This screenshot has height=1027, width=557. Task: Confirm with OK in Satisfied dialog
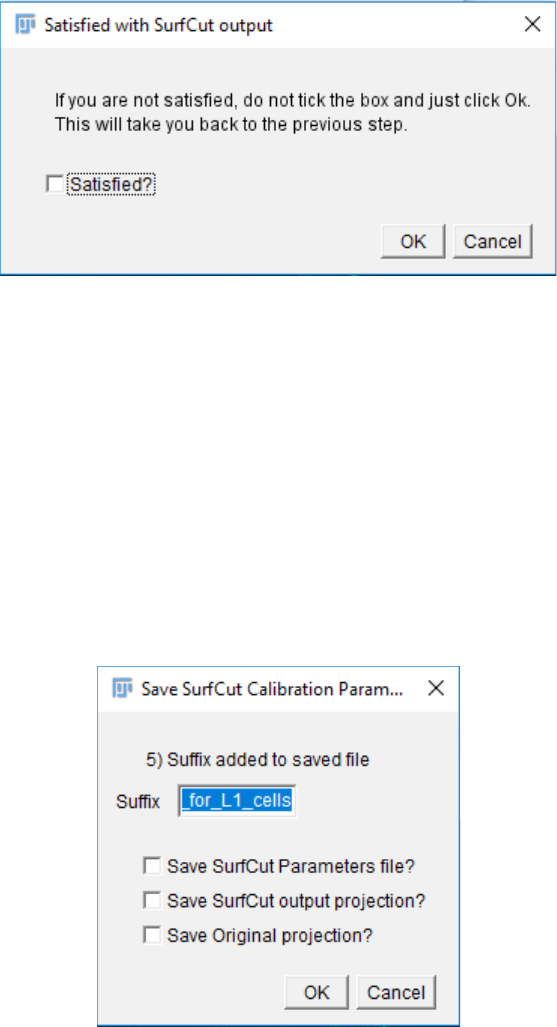click(413, 242)
